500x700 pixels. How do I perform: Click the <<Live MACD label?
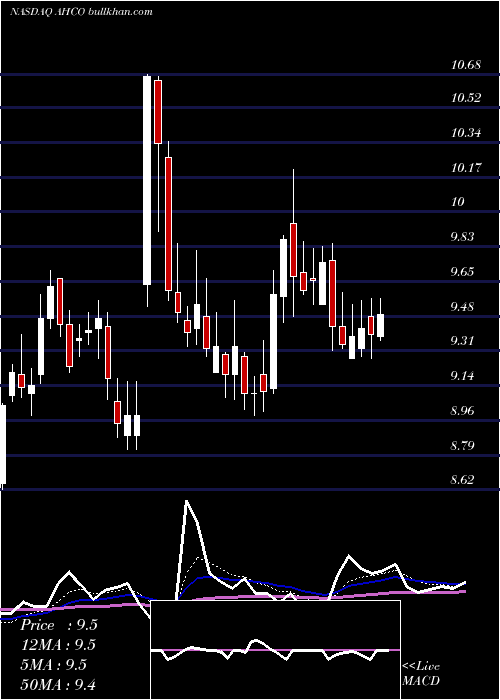[421, 673]
